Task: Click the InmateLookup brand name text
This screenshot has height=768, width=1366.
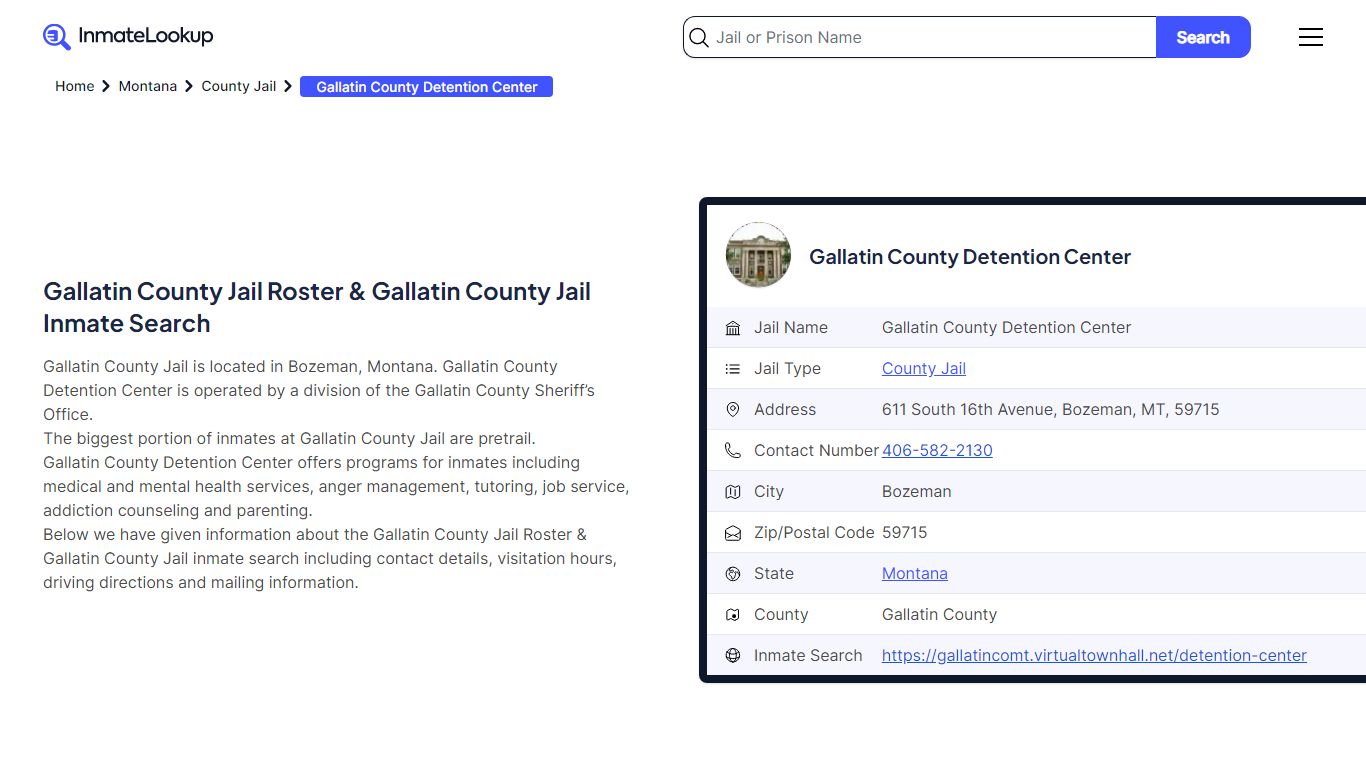Action: pos(146,36)
